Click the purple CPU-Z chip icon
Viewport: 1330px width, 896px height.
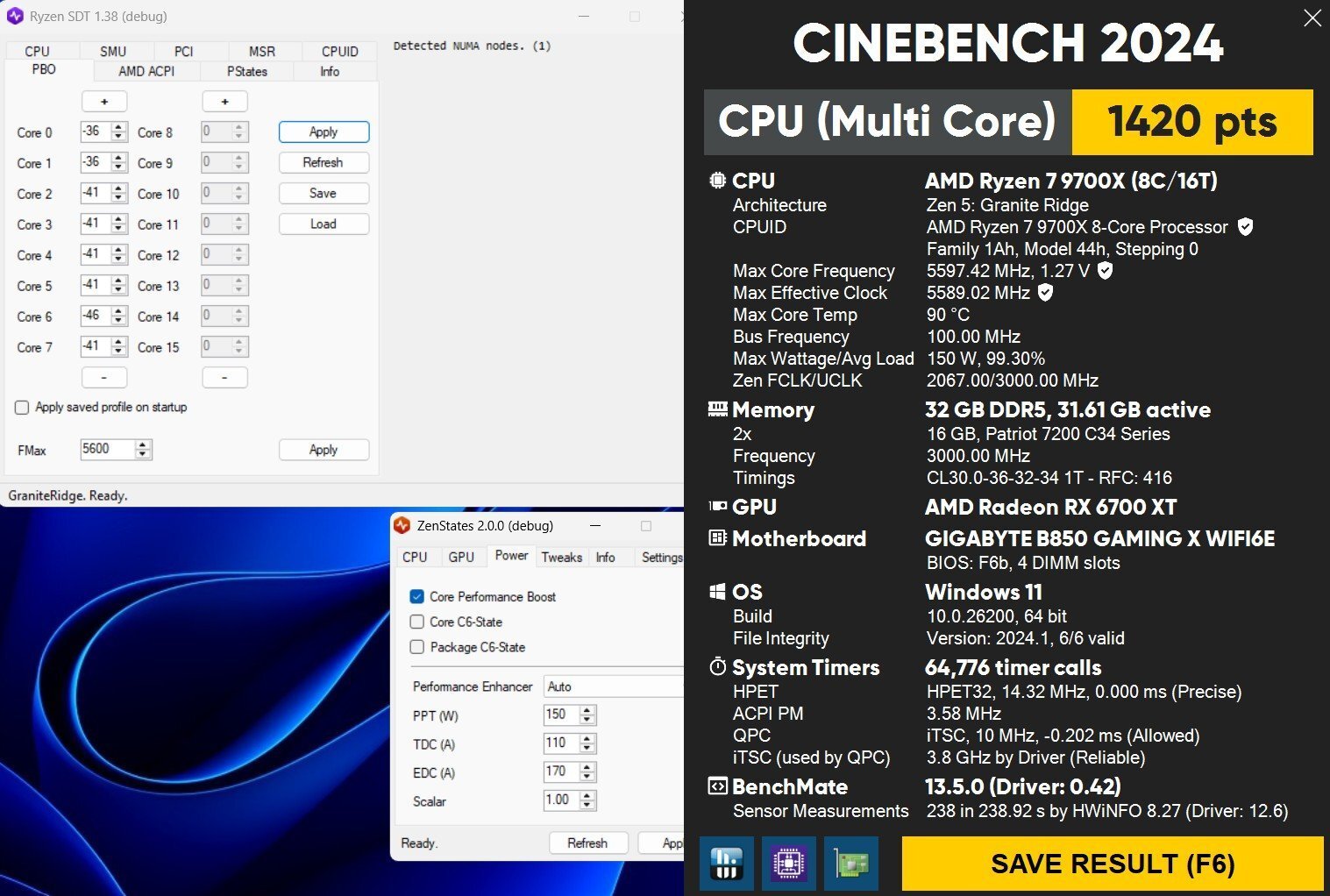(789, 864)
